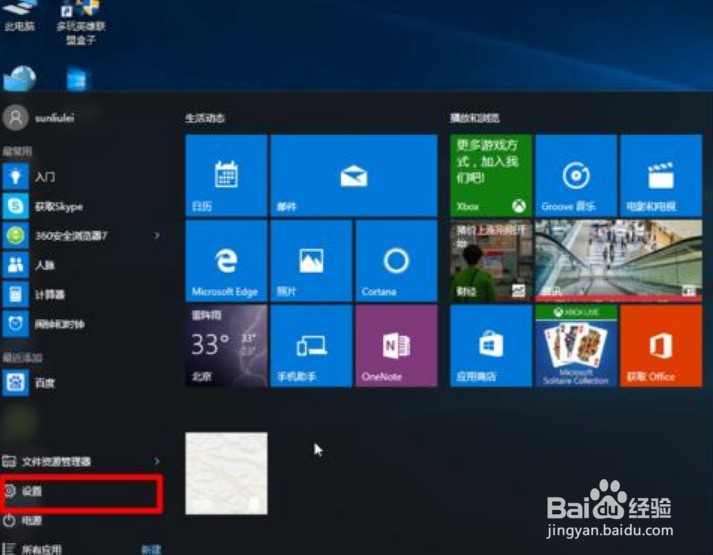Expand the 文件资源管理器 jump list arrow
This screenshot has height=555, width=713.
pyautogui.click(x=157, y=461)
